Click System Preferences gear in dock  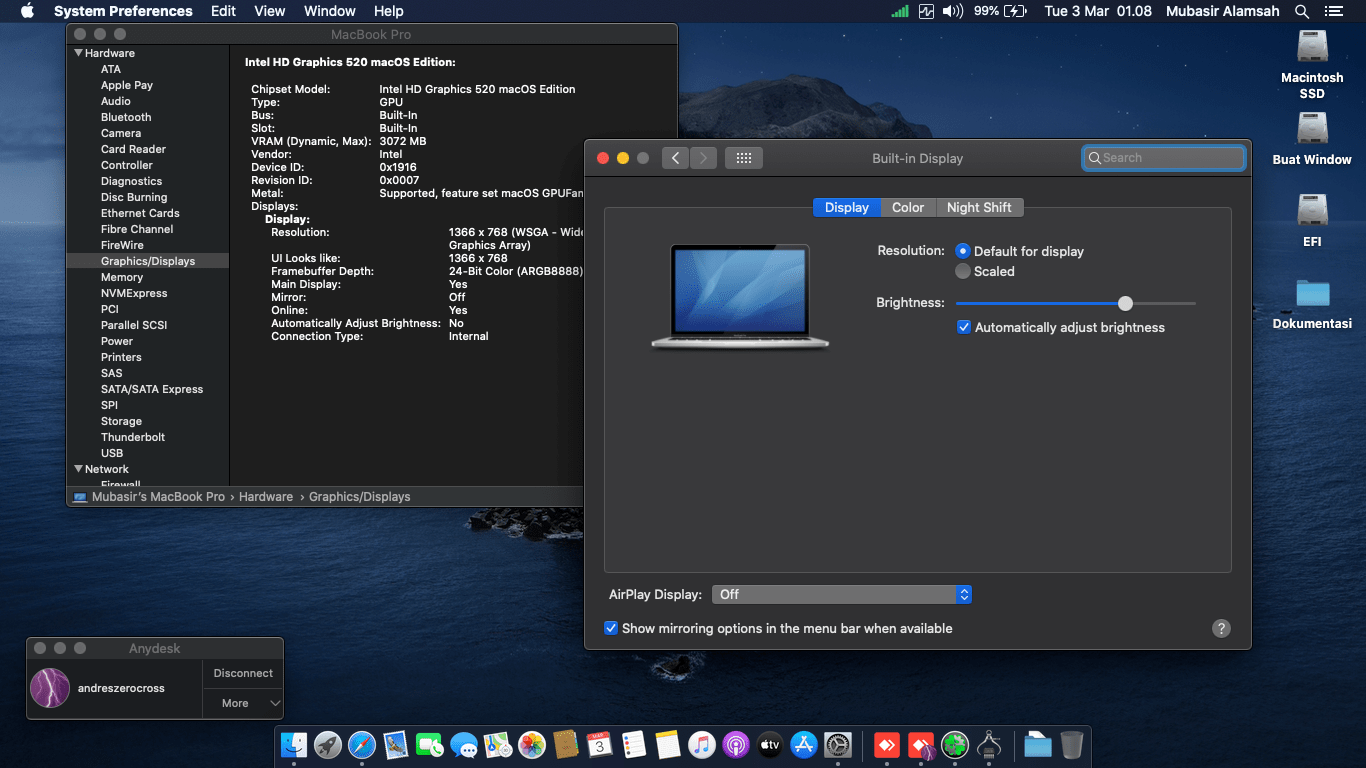(x=838, y=745)
